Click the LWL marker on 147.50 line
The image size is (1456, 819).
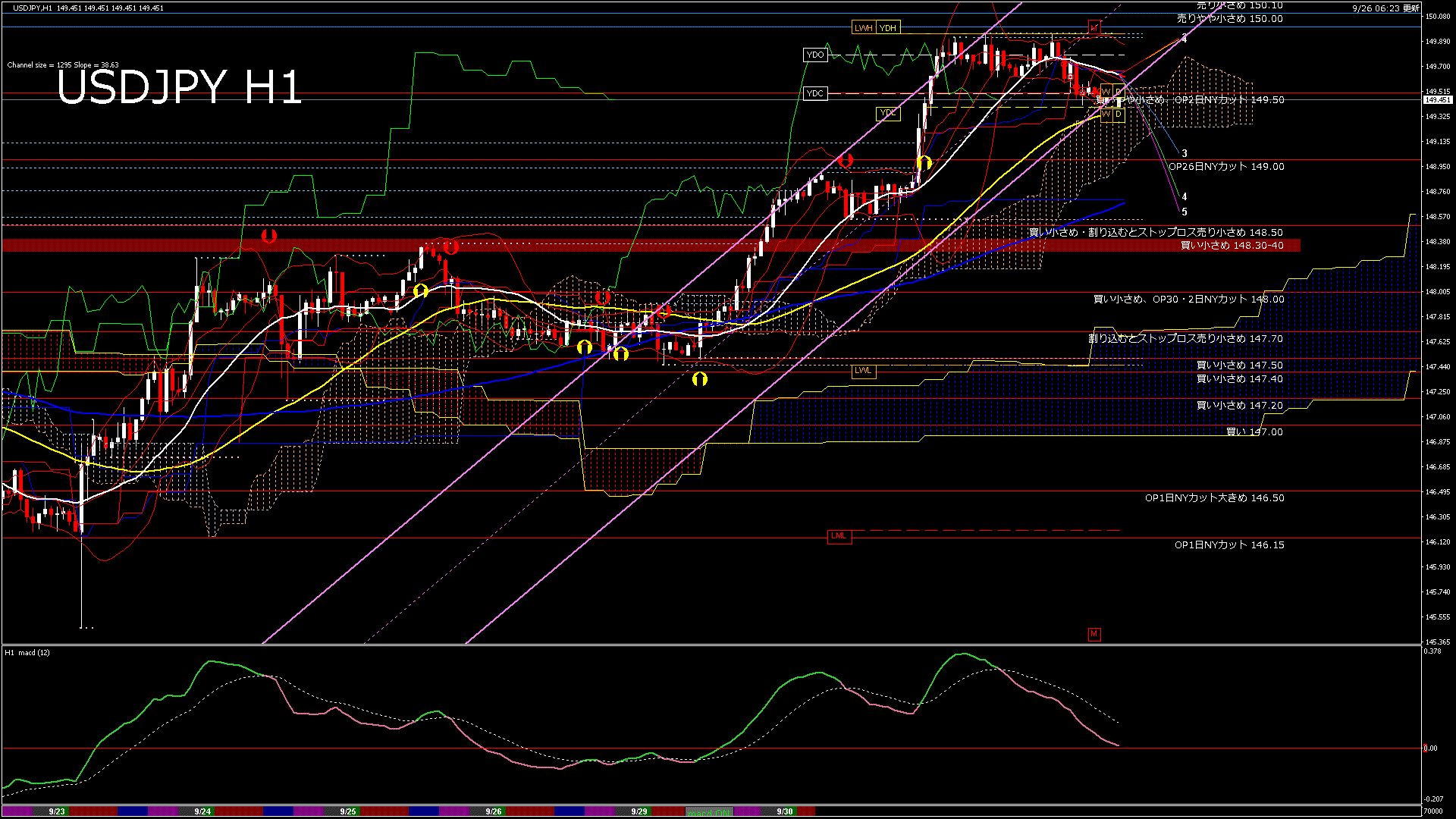point(863,371)
